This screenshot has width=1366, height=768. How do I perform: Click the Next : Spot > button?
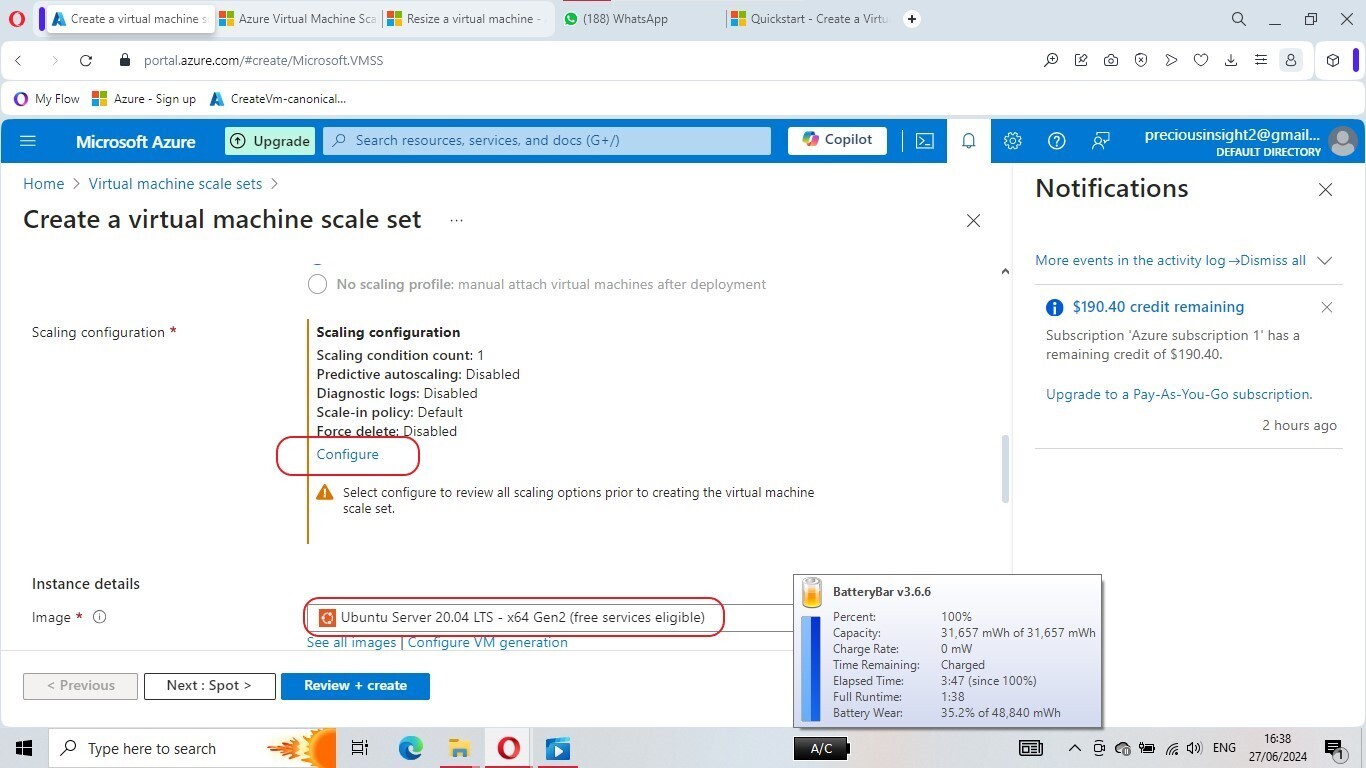click(x=209, y=686)
